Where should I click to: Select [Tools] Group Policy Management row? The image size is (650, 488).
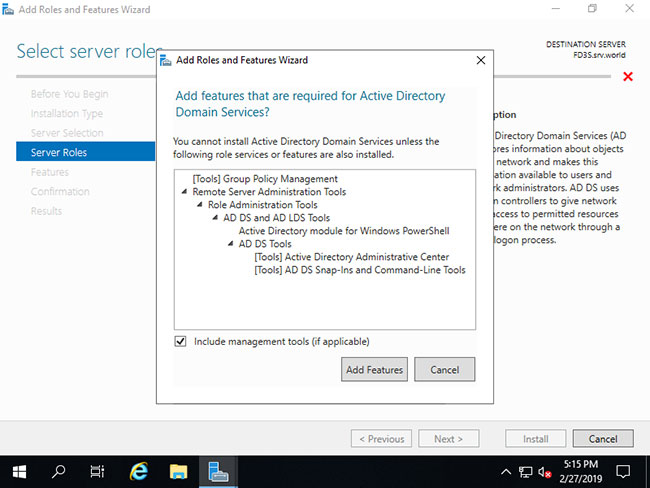(x=265, y=179)
